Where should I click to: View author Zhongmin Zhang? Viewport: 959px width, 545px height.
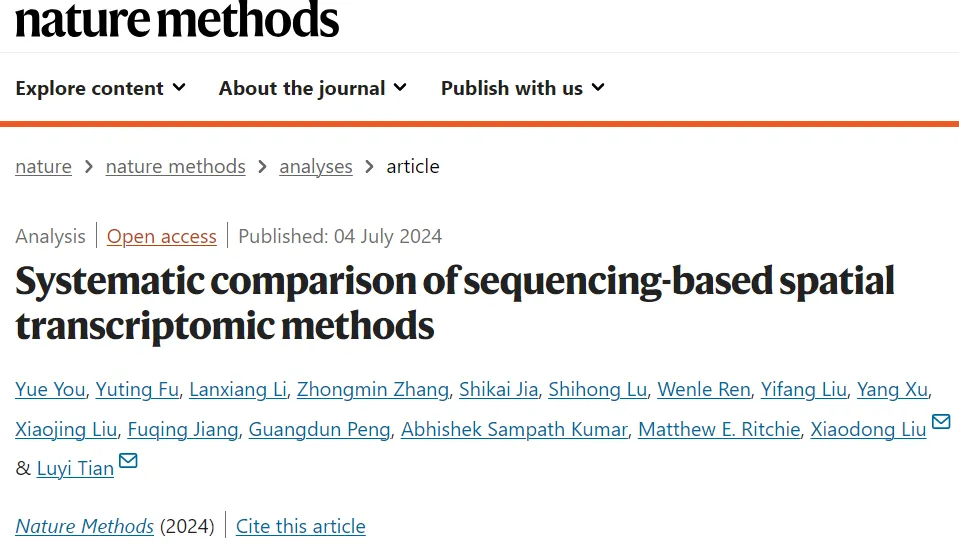click(x=372, y=390)
